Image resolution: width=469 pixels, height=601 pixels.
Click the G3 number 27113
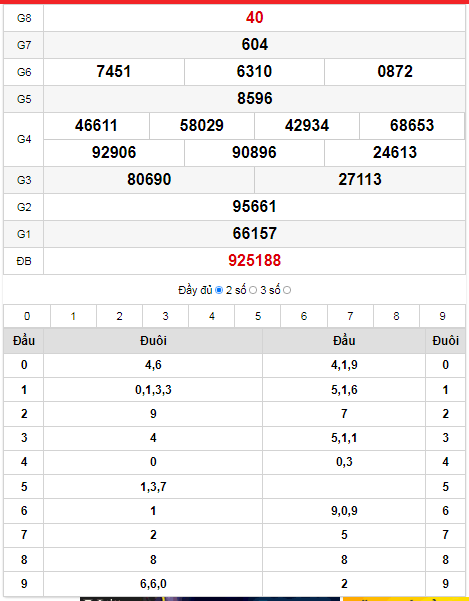pos(360,179)
